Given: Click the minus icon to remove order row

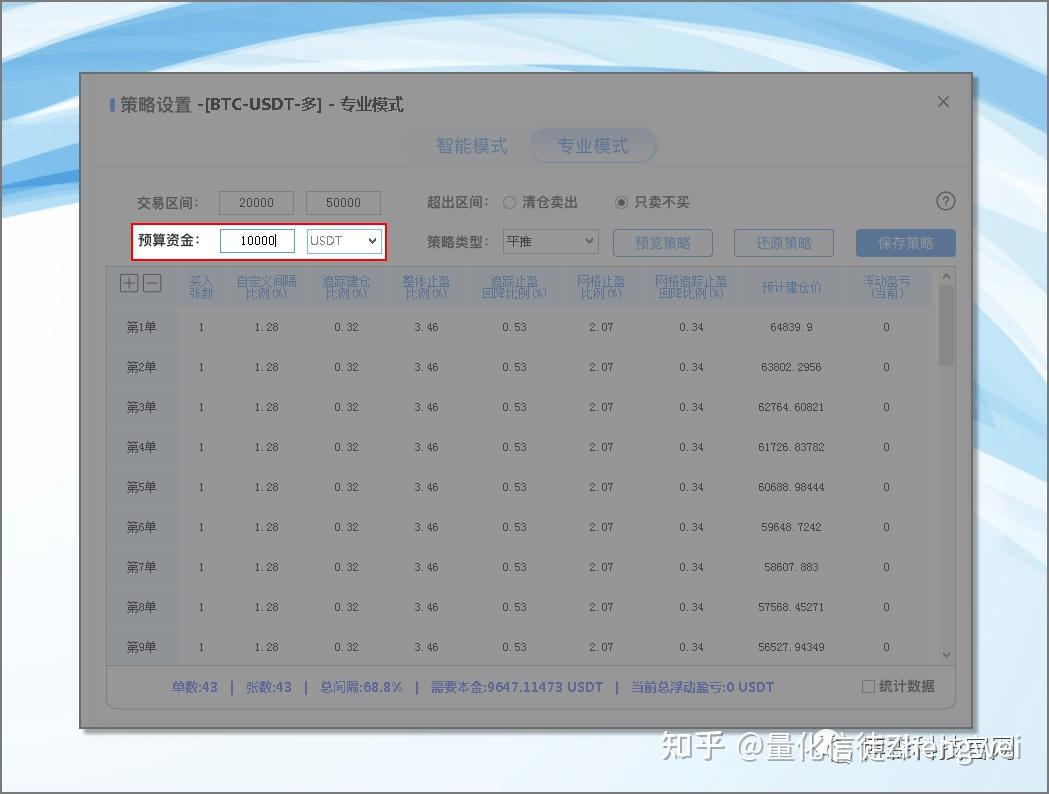Looking at the screenshot, I should [152, 283].
